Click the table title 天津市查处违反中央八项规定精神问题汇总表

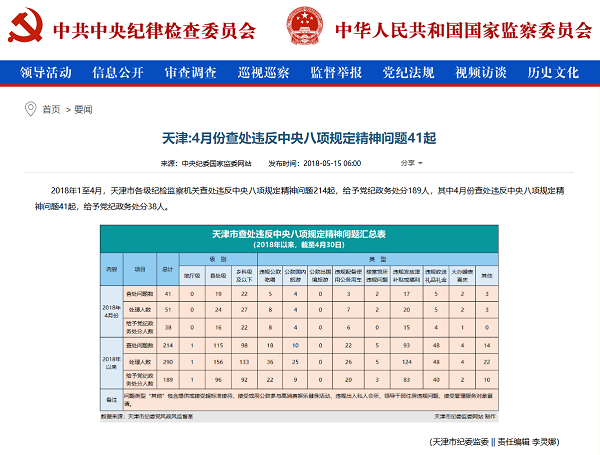(x=299, y=234)
